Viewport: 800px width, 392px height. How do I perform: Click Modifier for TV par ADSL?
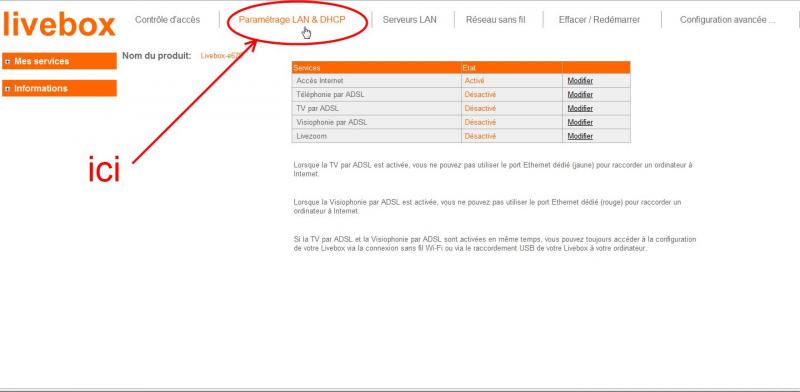tap(580, 108)
